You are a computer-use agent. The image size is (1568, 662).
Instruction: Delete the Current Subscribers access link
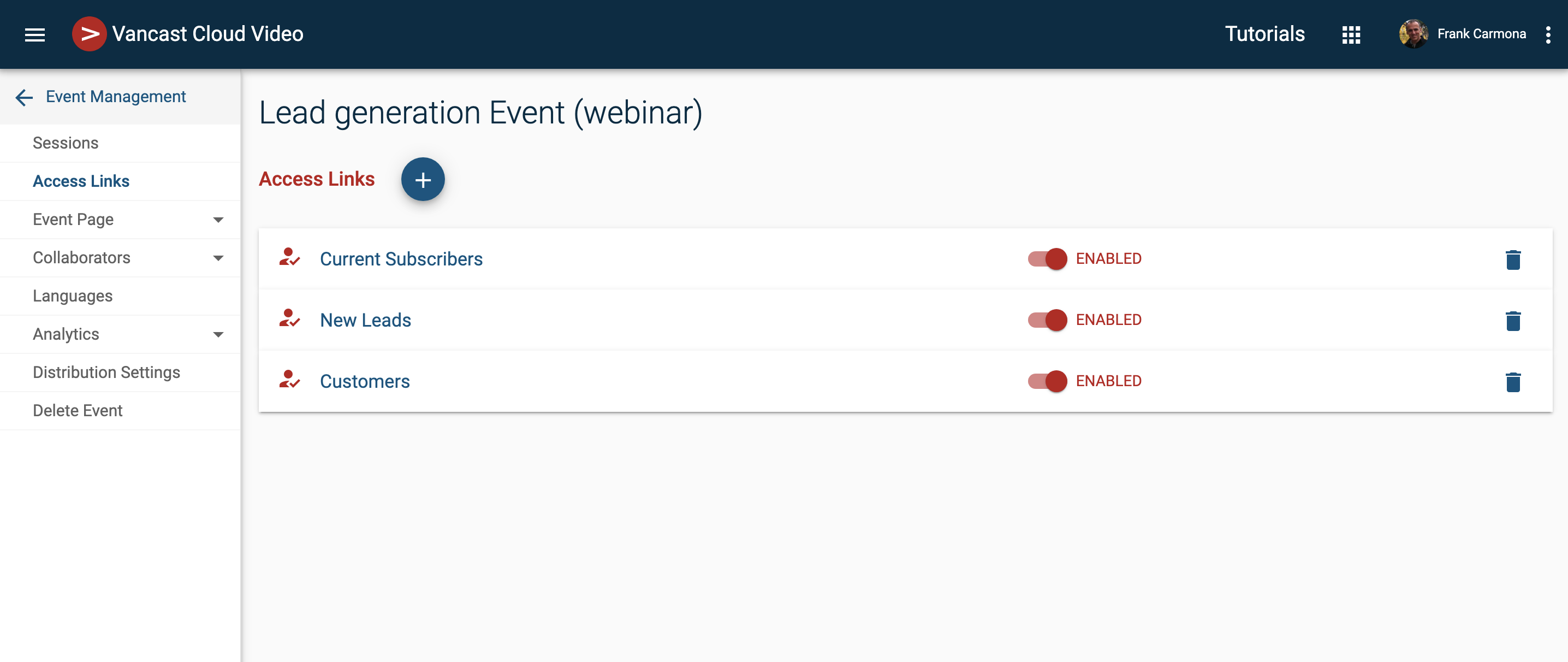[1513, 259]
